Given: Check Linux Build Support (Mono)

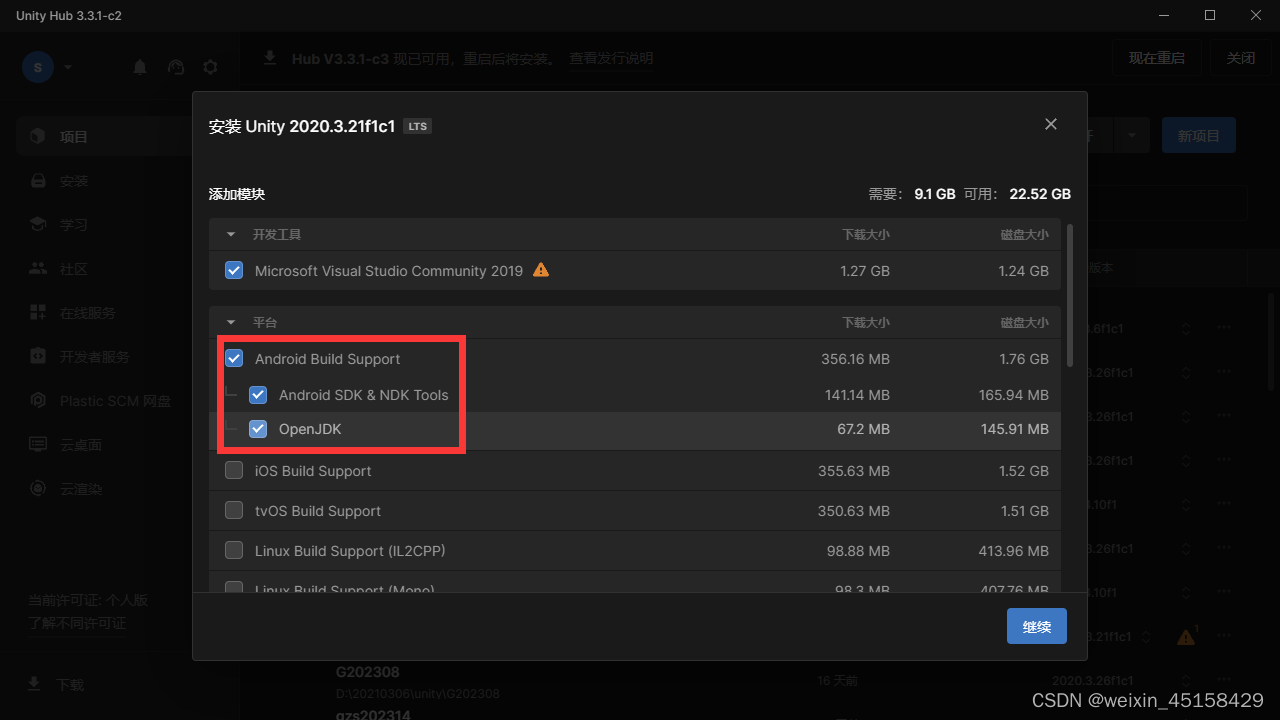Looking at the screenshot, I should click(234, 588).
